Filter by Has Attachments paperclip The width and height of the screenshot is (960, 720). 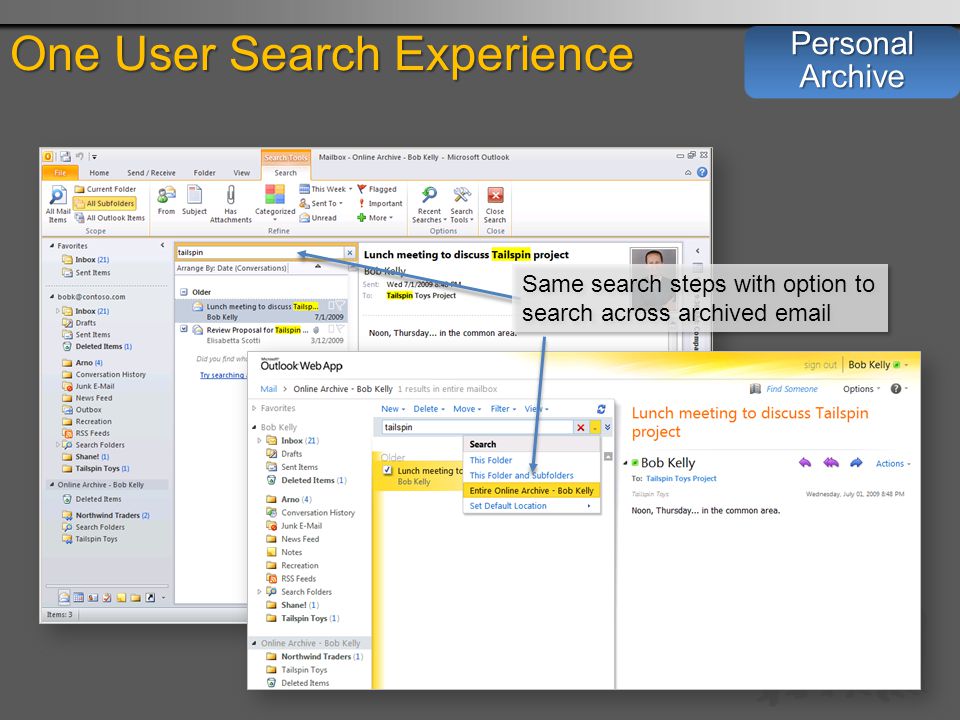click(x=230, y=204)
